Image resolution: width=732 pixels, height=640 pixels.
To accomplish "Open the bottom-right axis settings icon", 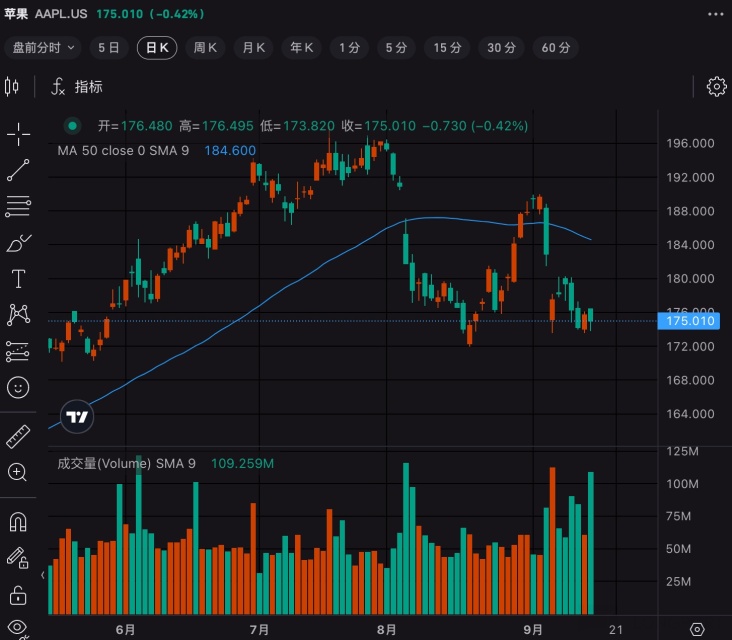I will [x=697, y=629].
